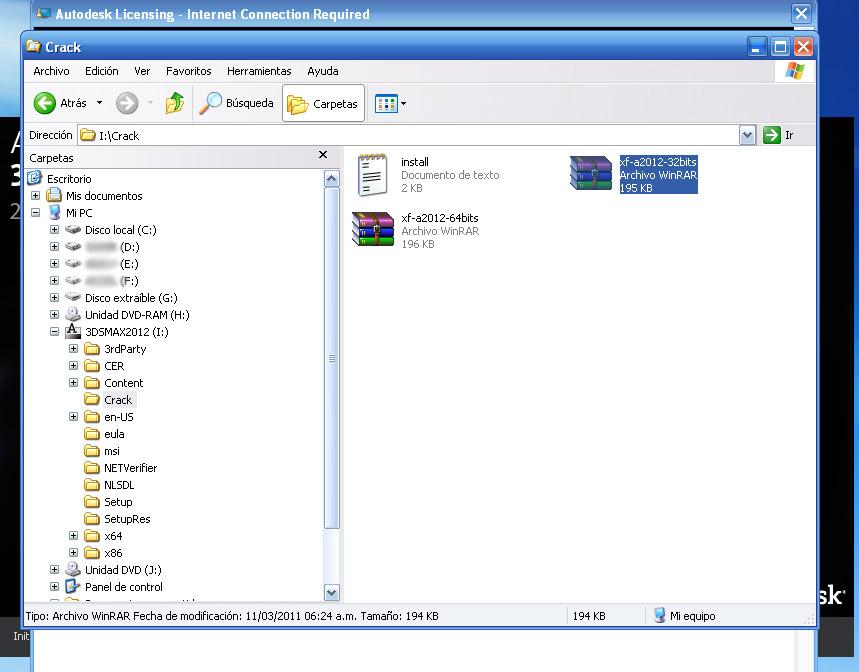Select Panel de control icon
The height and width of the screenshot is (672, 859).
pos(73,586)
